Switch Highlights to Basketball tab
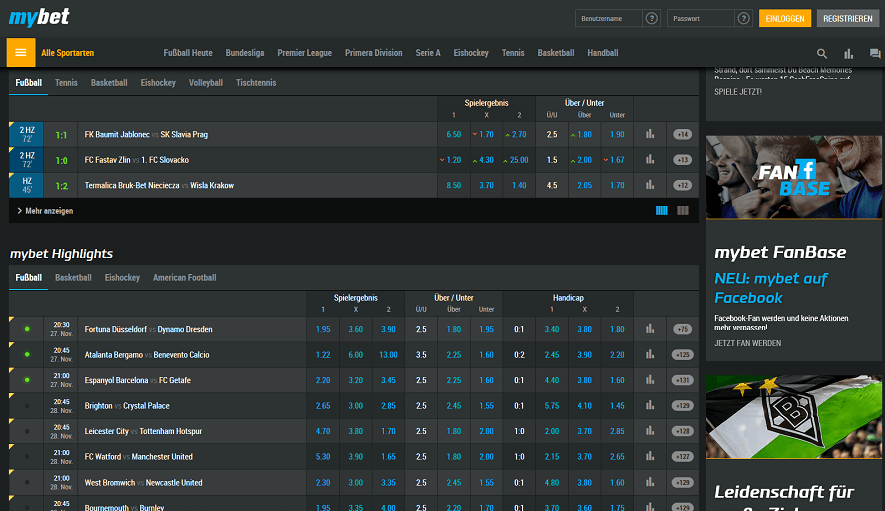This screenshot has width=885, height=511. click(x=73, y=277)
